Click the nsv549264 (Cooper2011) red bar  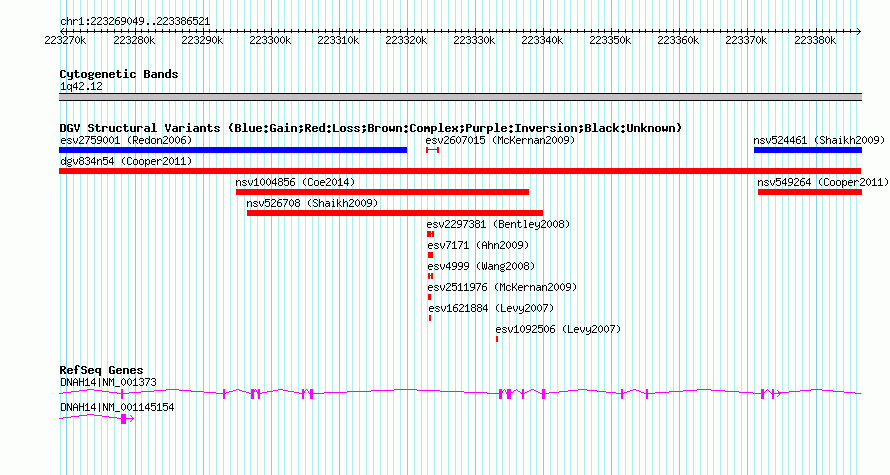810,192
